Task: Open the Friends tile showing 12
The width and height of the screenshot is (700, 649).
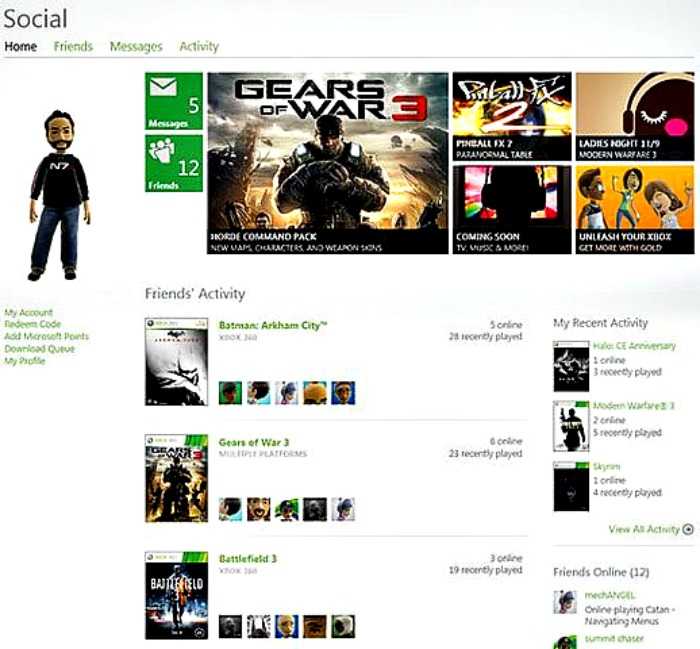Action: click(174, 163)
